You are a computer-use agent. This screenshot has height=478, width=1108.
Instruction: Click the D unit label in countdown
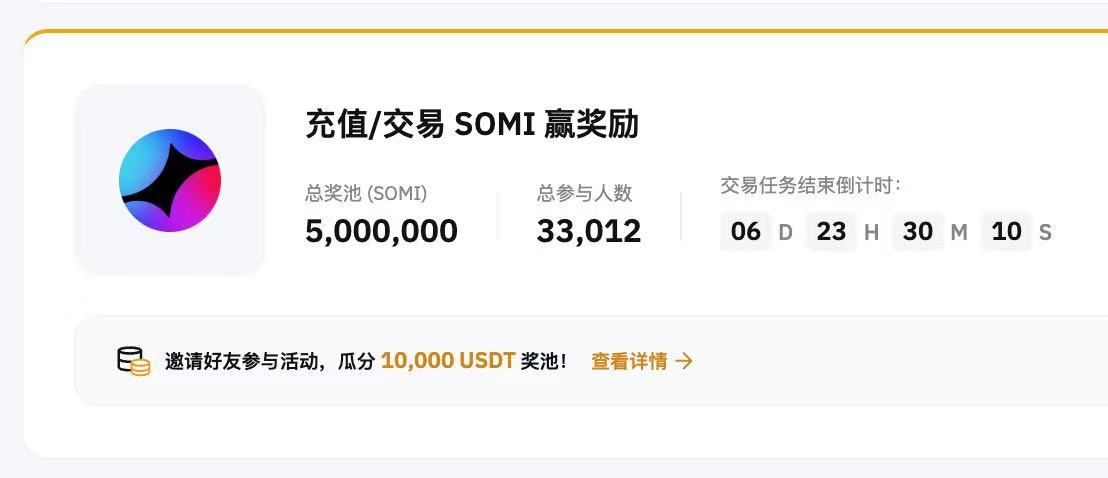[785, 232]
